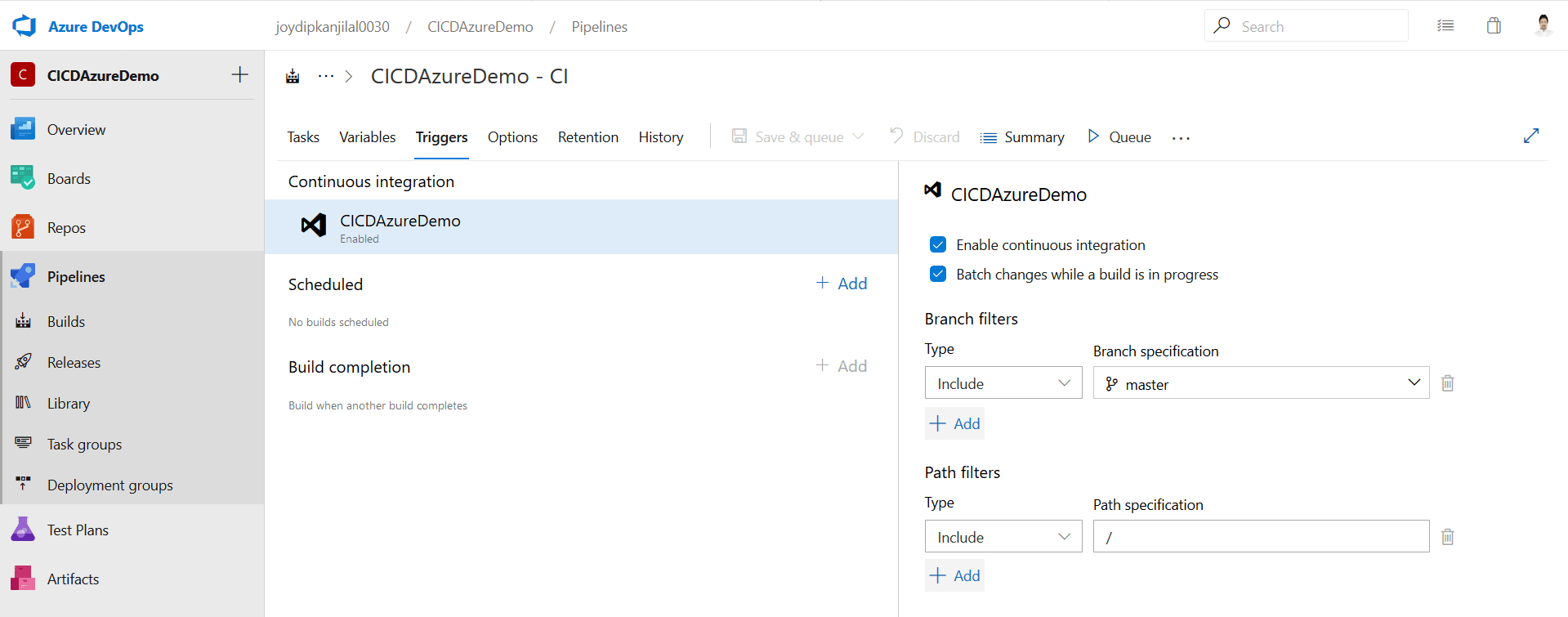Switch to the History tab
Viewport: 1568px width, 617px height.
661,137
